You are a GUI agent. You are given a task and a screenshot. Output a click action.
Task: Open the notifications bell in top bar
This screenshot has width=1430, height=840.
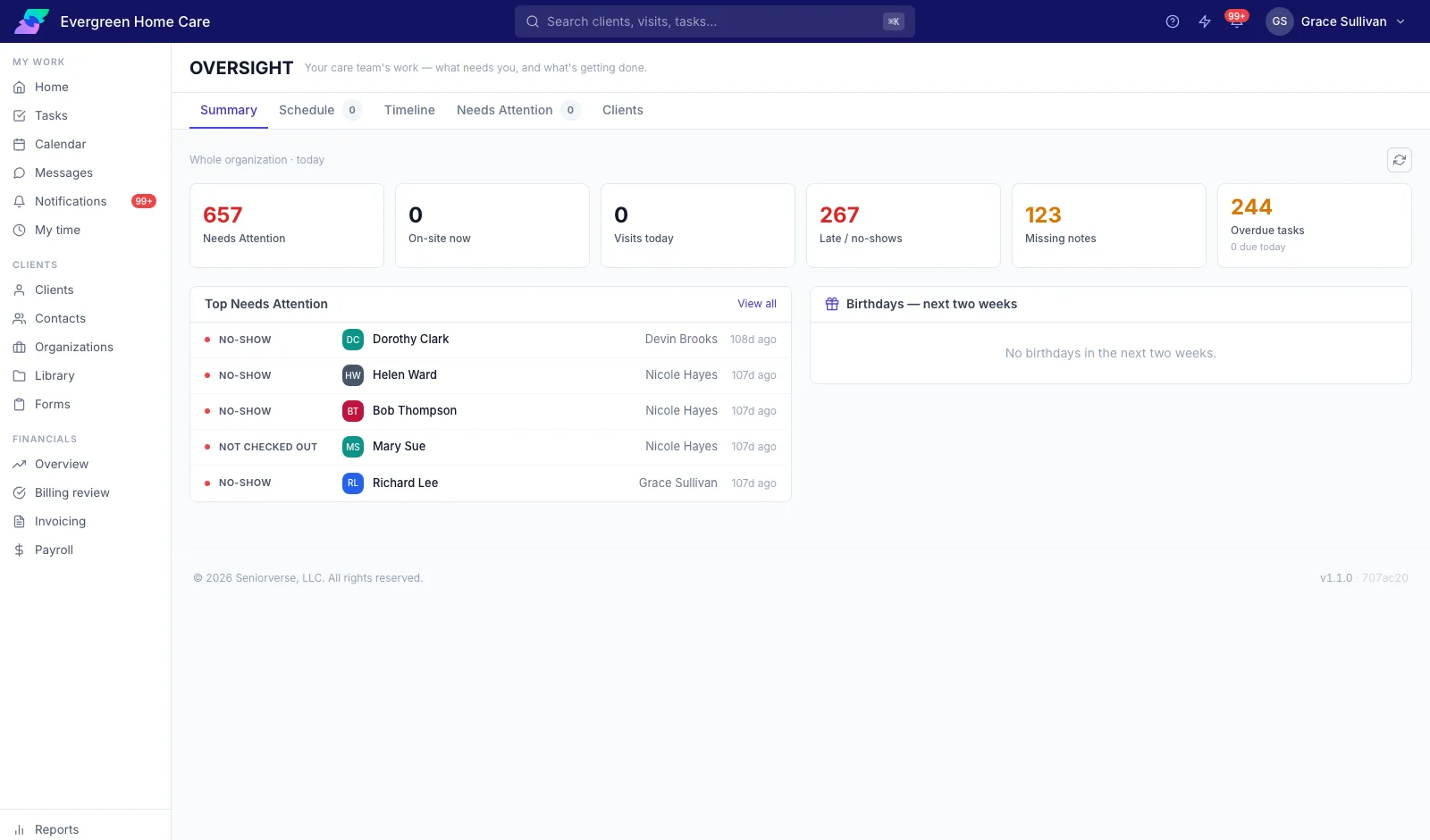point(1237,21)
